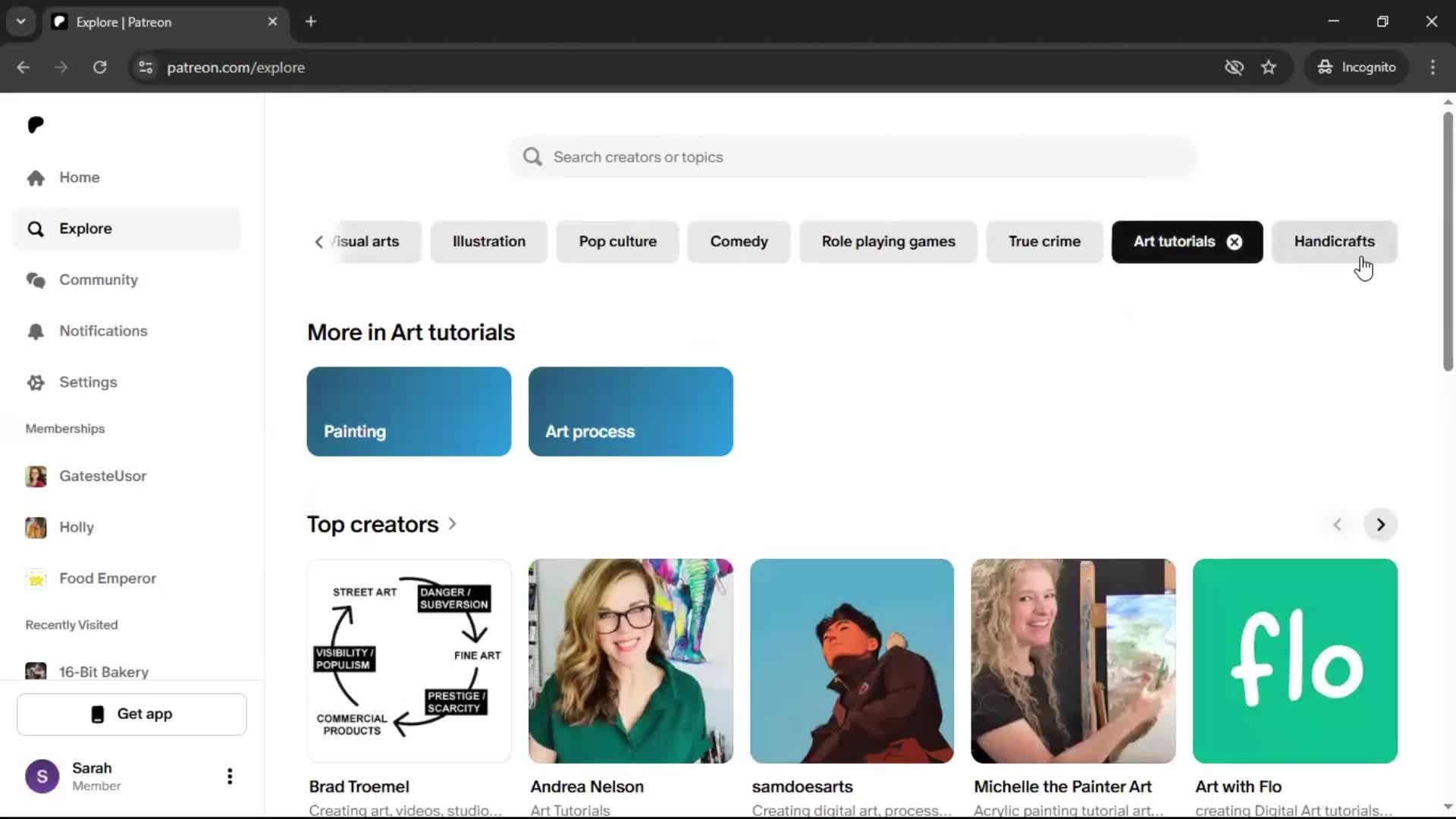This screenshot has height=819, width=1456.
Task: Open the Painting subcategory card
Action: [409, 412]
